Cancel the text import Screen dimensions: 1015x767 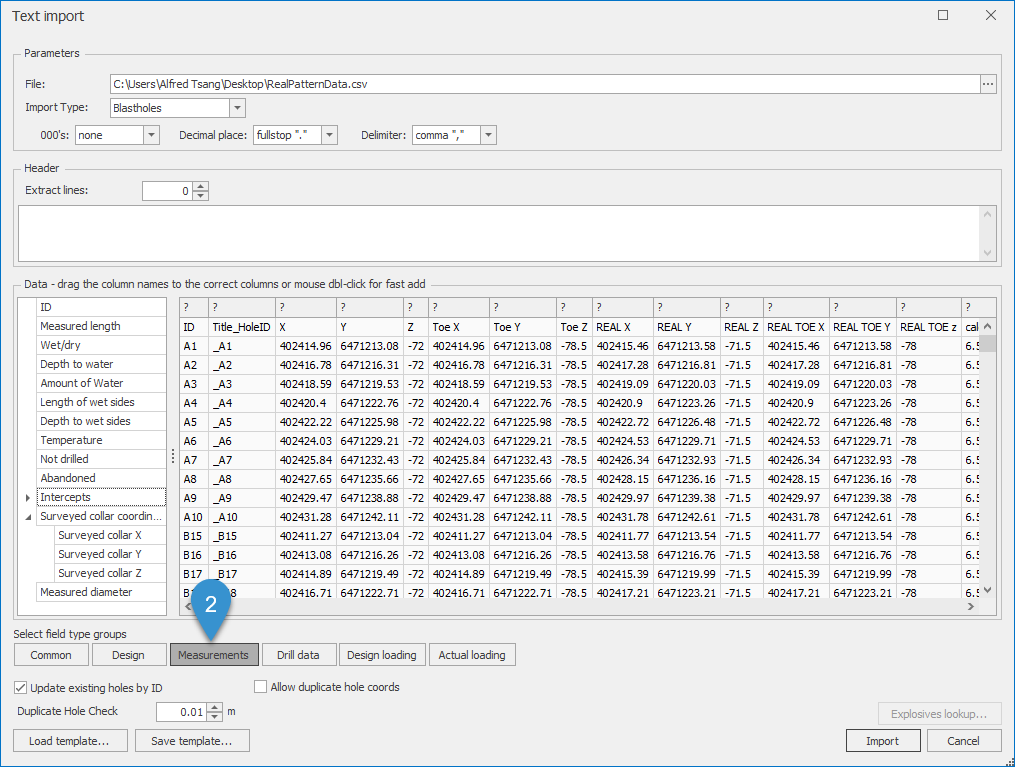coord(963,741)
